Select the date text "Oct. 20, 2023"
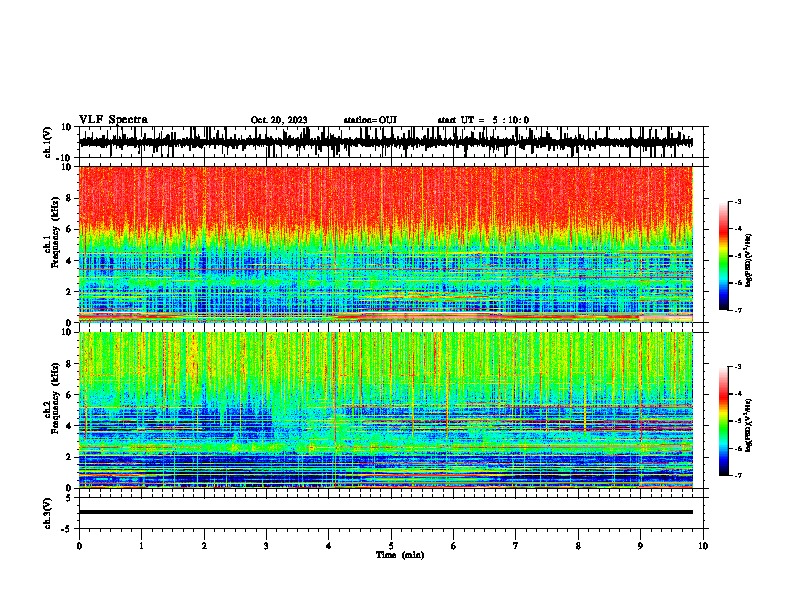 click(x=279, y=120)
